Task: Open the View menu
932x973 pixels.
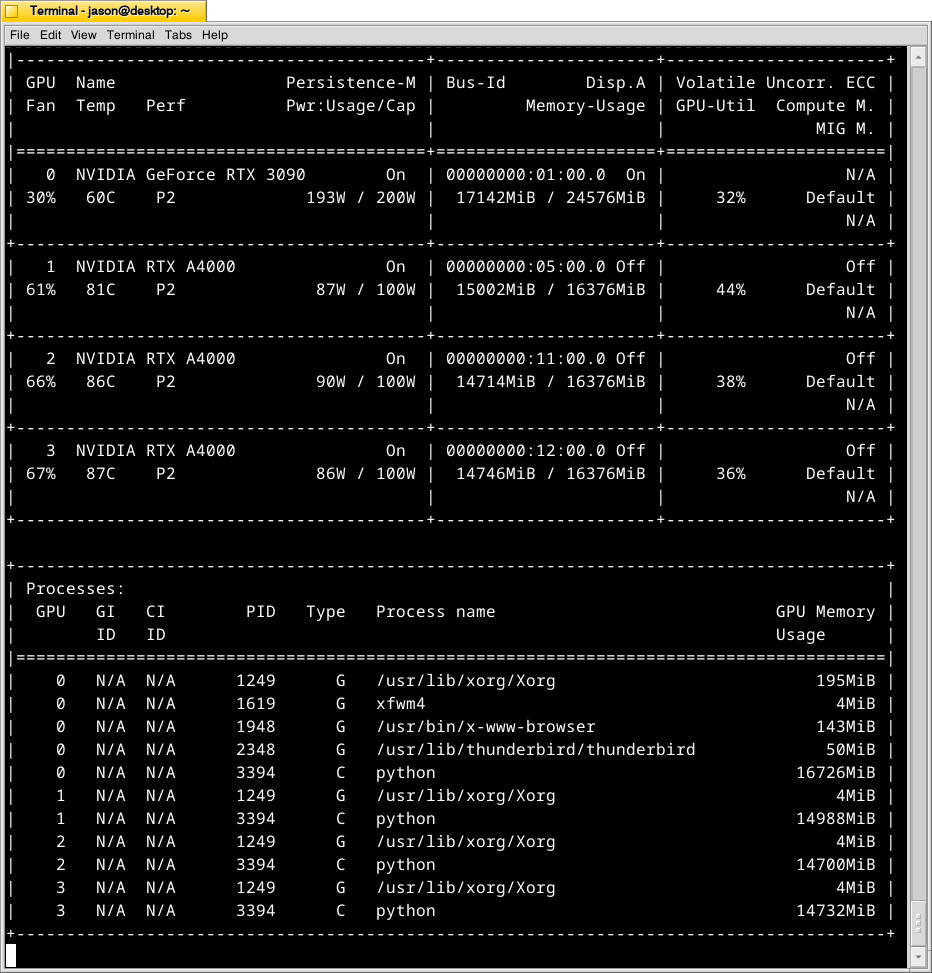Action: (83, 34)
